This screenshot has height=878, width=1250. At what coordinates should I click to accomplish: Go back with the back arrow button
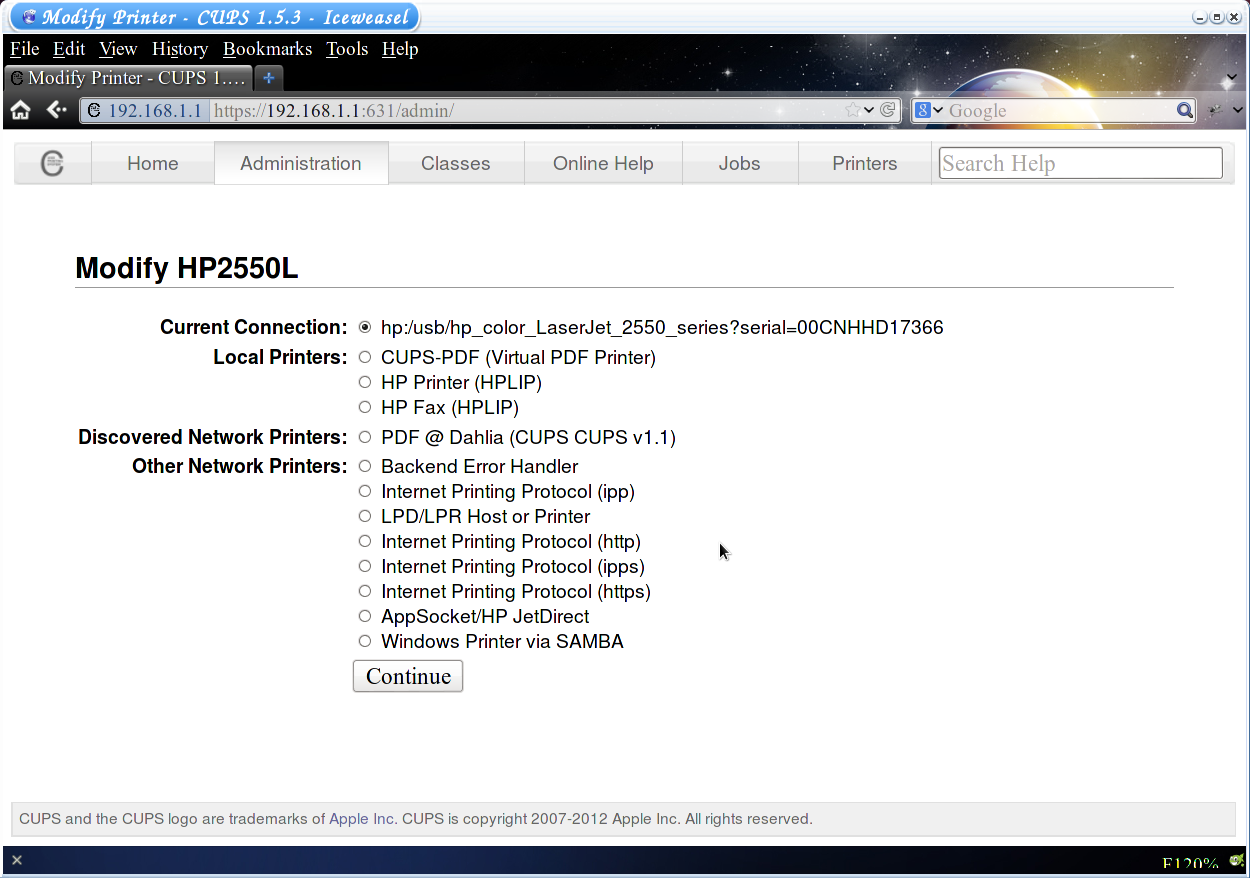57,110
